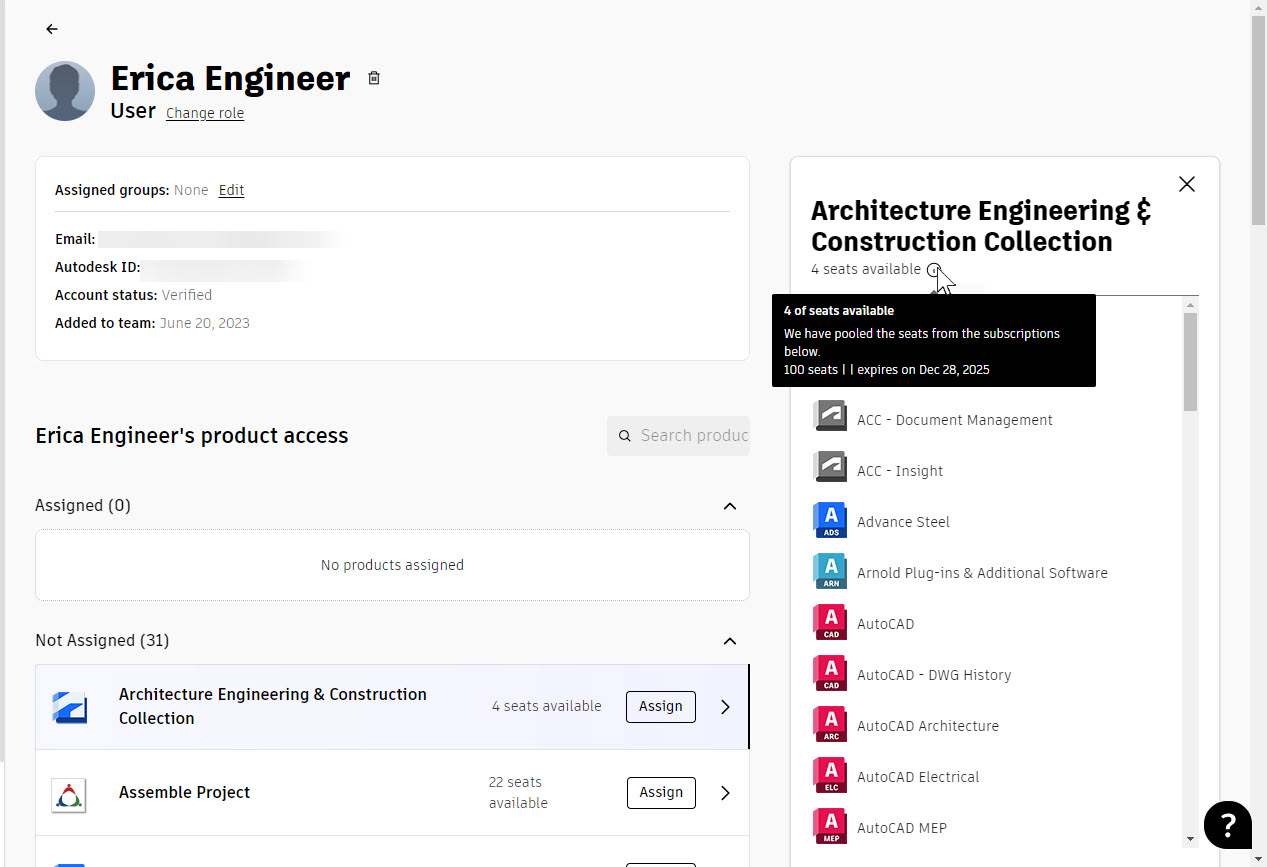The image size is (1267, 867).
Task: Select AutoCAD Electrical text
Action: pos(918,777)
